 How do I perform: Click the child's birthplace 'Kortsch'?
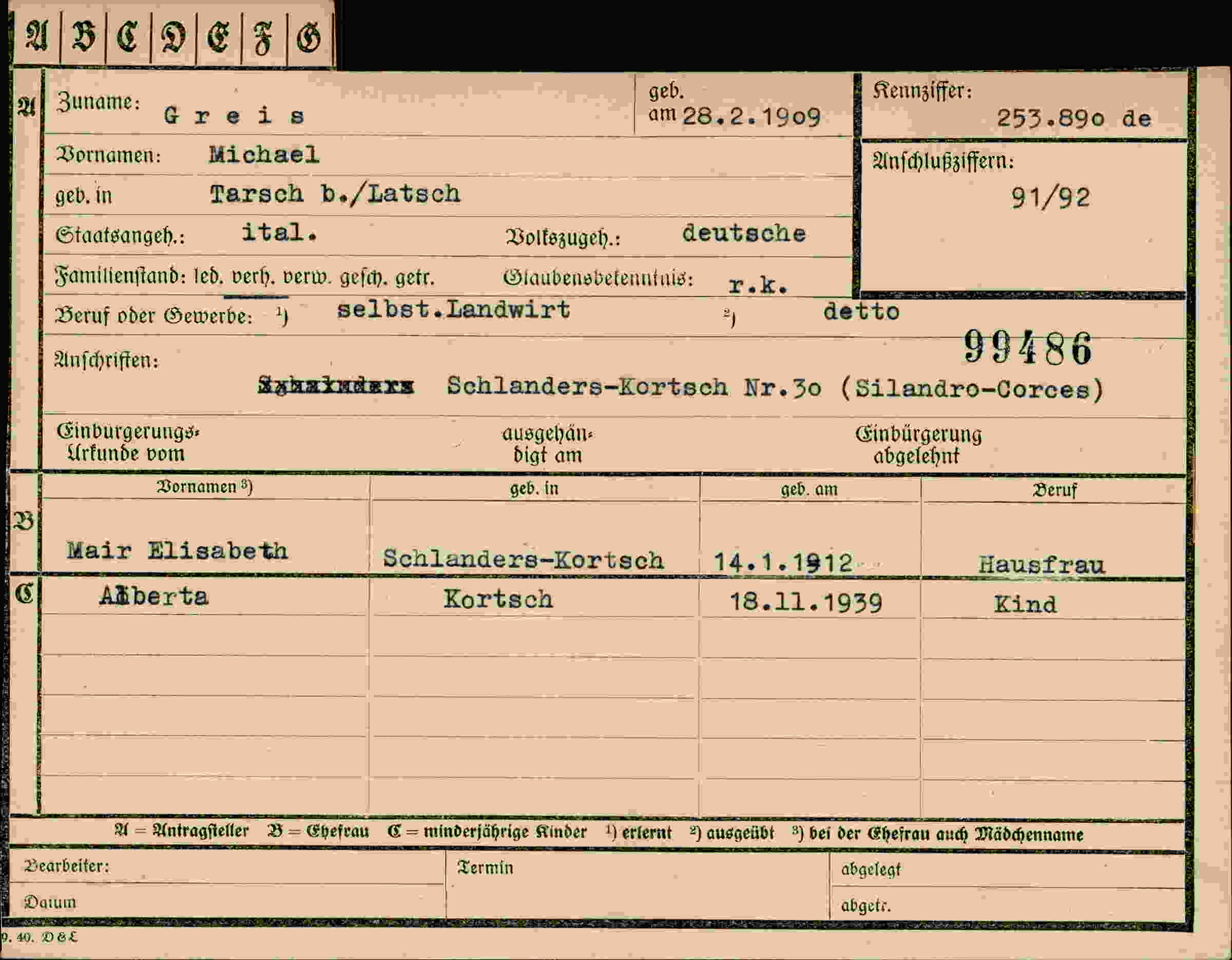point(498,599)
